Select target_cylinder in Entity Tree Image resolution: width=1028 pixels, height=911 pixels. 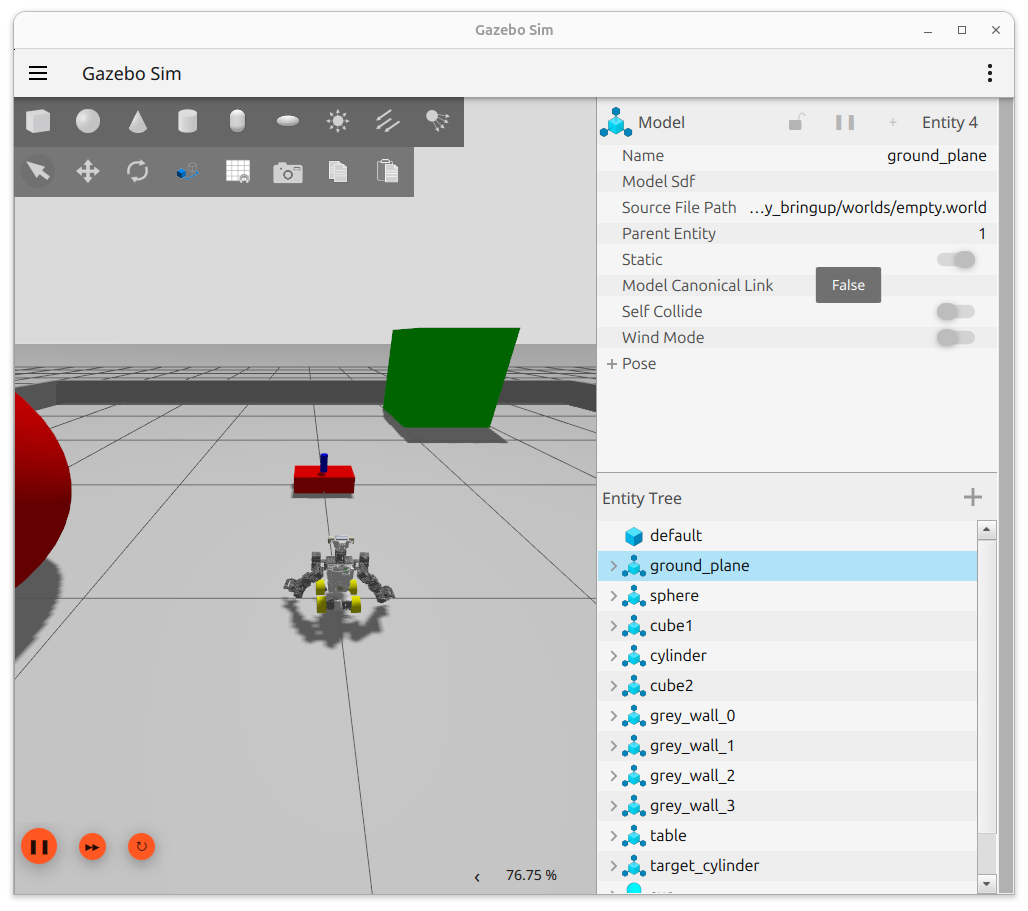pyautogui.click(x=704, y=866)
